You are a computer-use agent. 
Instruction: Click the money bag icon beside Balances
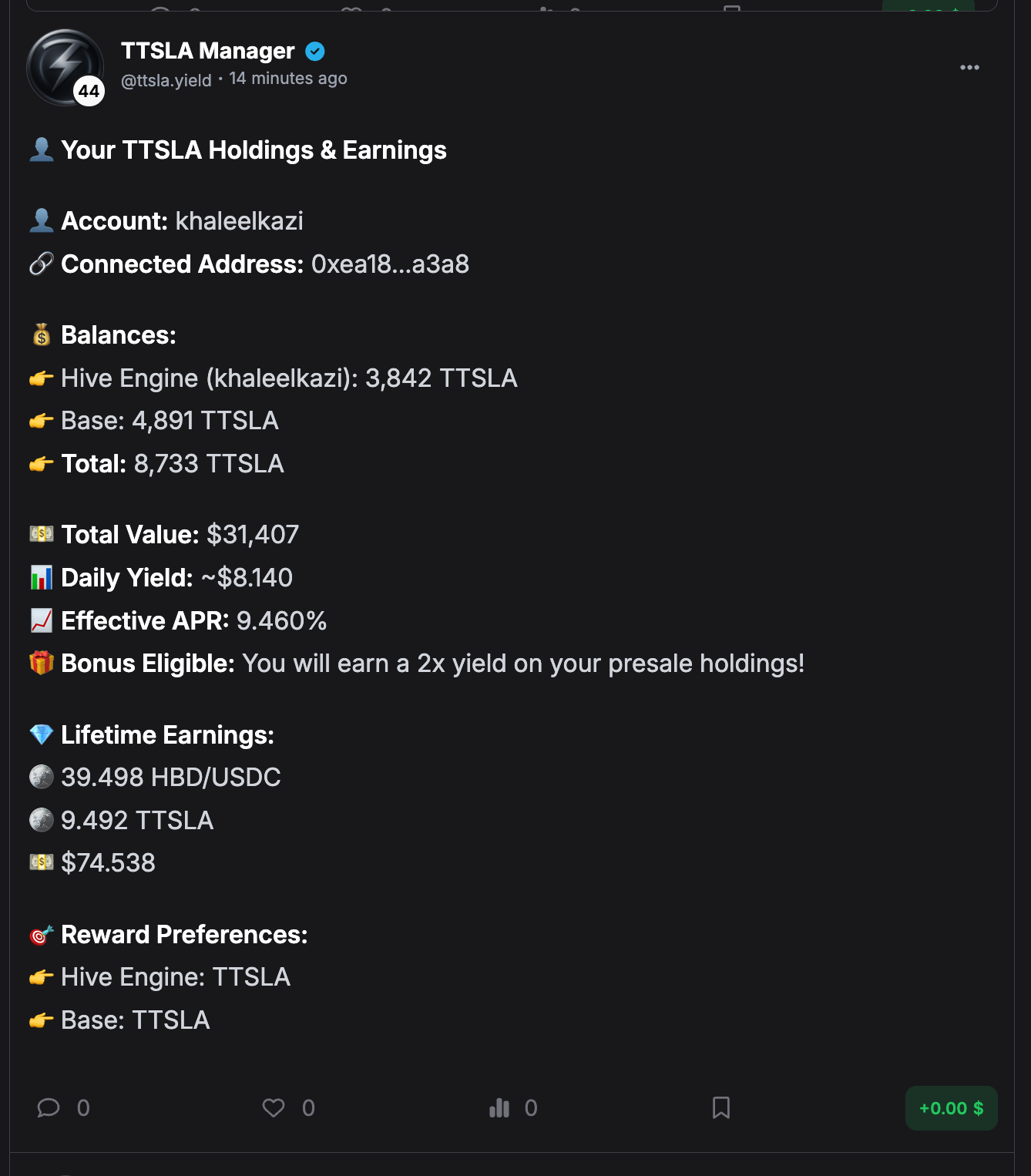(42, 335)
